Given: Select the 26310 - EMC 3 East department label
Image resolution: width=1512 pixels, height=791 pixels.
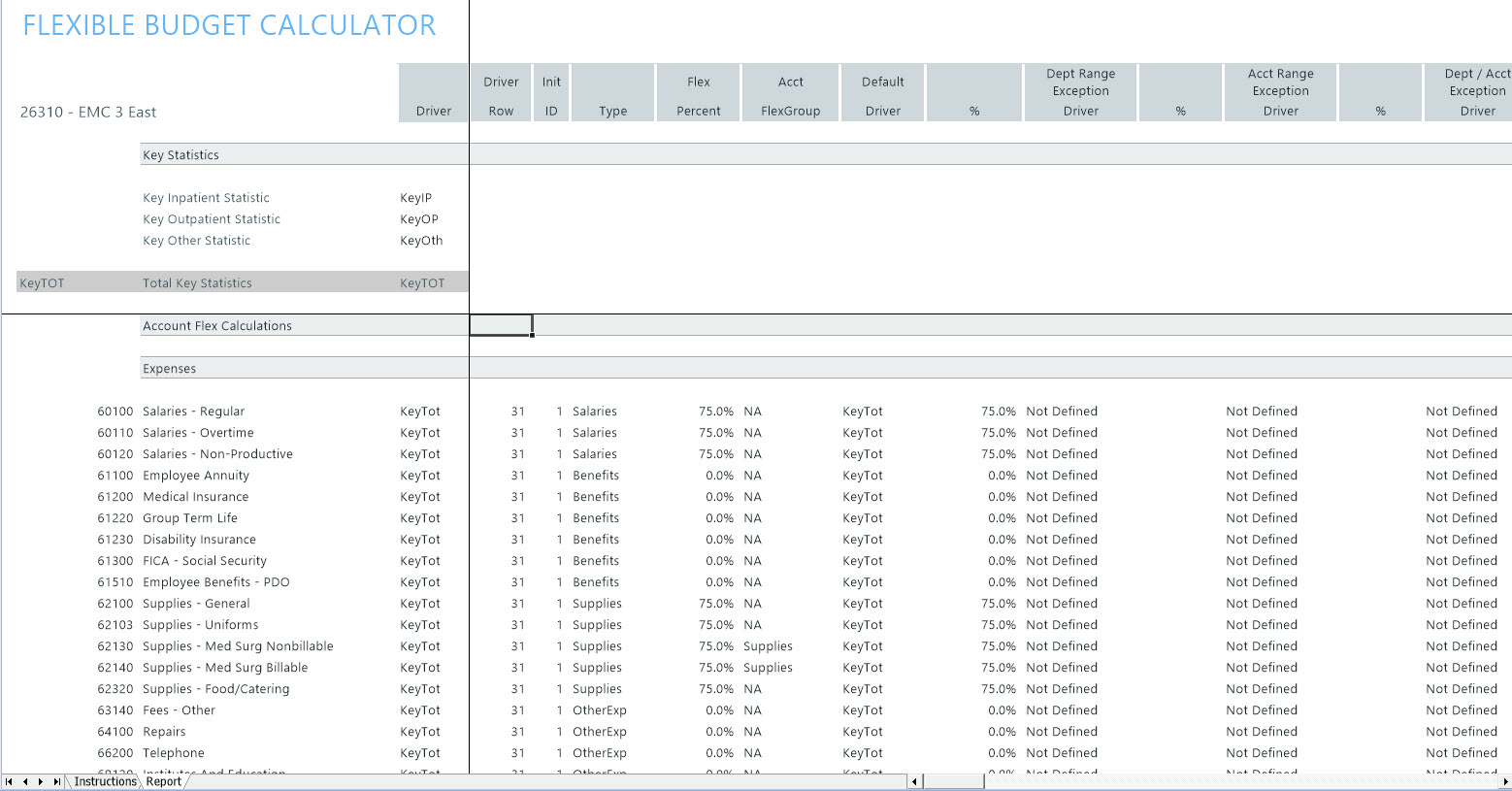Looking at the screenshot, I should 88,113.
